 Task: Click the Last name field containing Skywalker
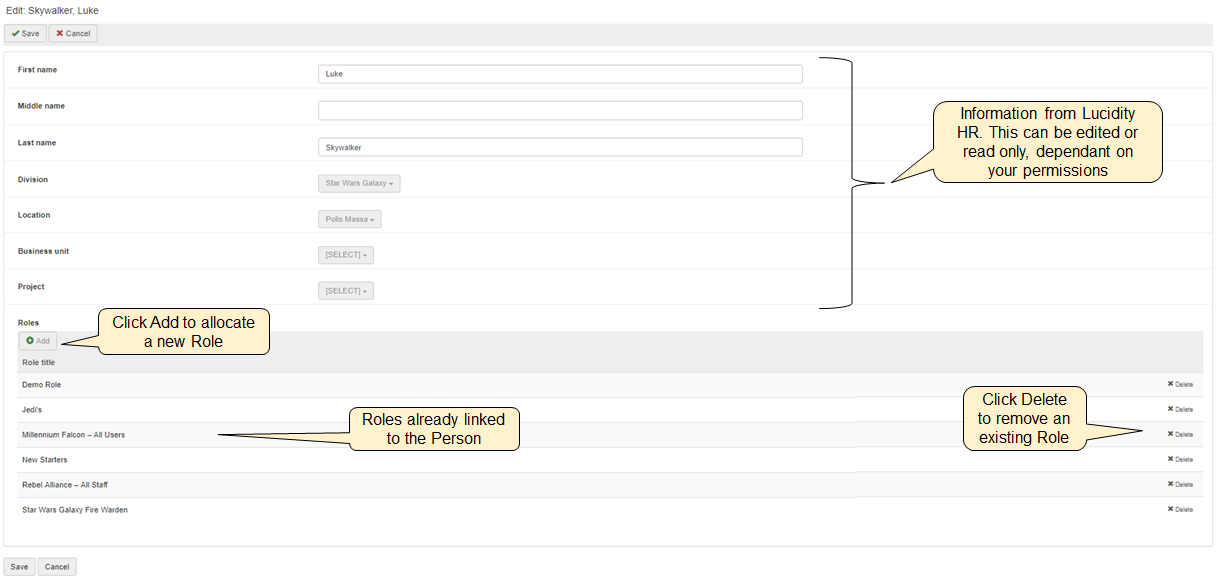[x=560, y=147]
